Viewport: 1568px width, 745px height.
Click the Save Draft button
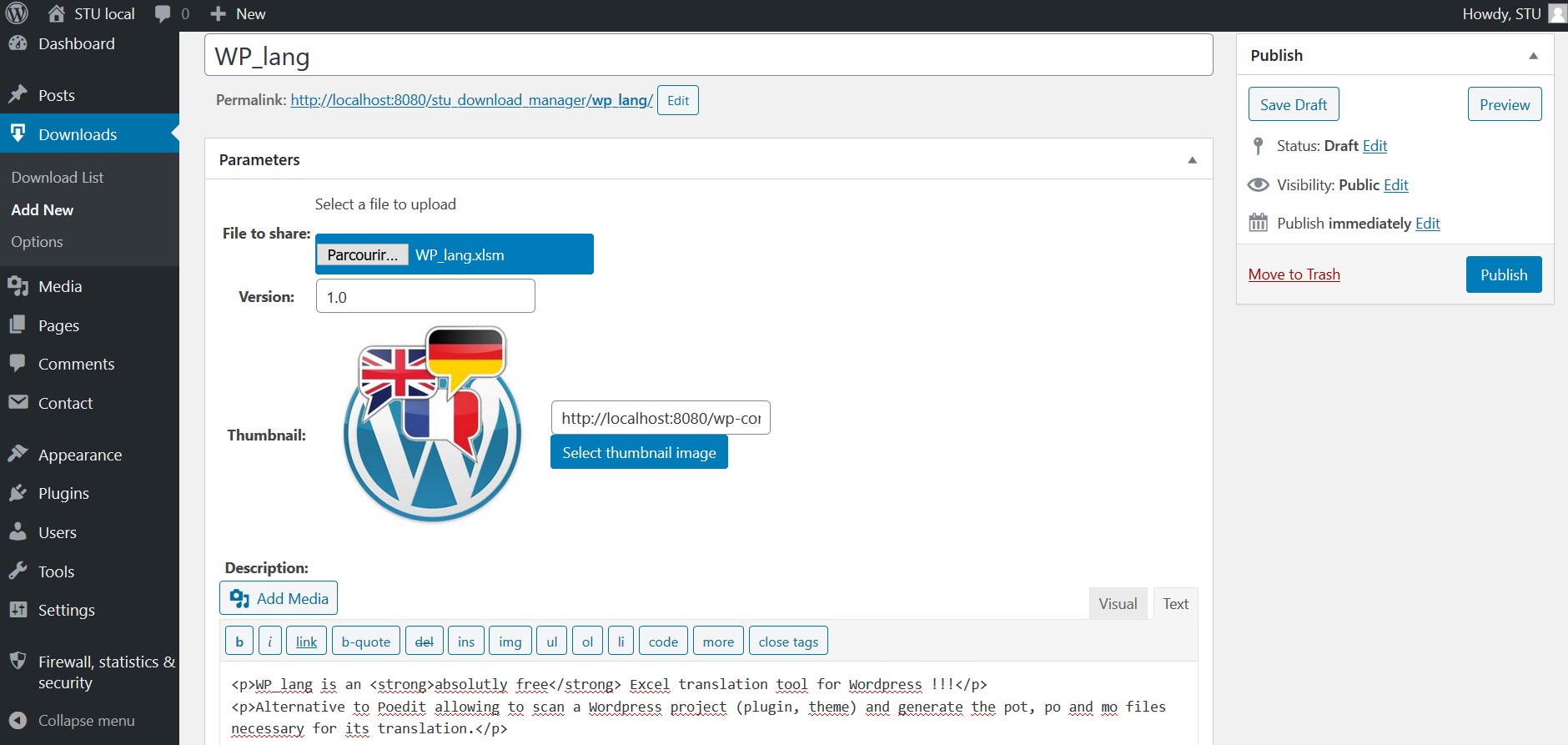tap(1294, 104)
